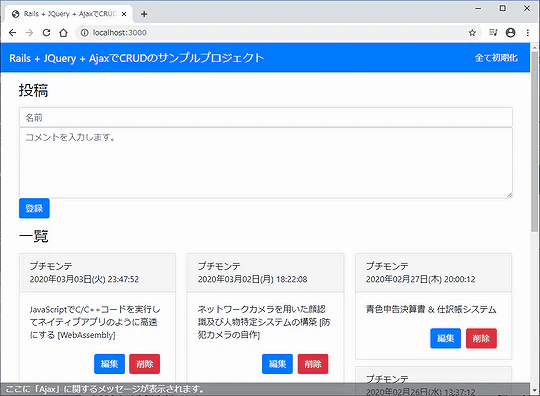Click the Ajax message status bar text
The height and width of the screenshot is (396, 540).
click(105, 389)
